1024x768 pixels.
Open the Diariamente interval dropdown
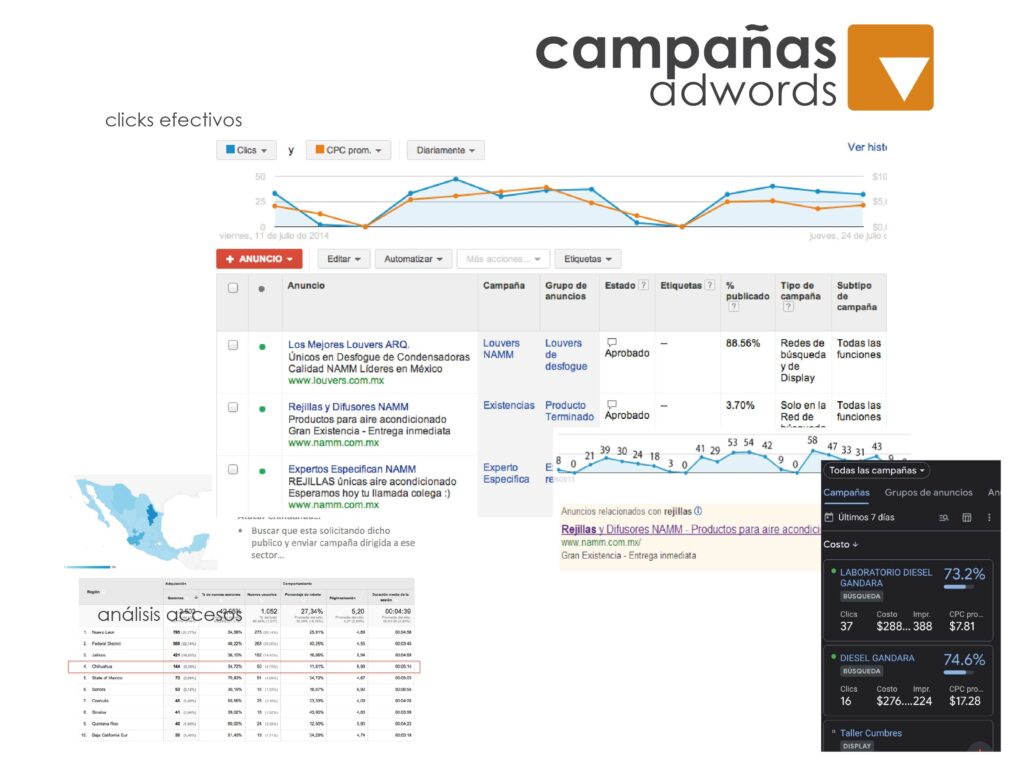(x=445, y=150)
